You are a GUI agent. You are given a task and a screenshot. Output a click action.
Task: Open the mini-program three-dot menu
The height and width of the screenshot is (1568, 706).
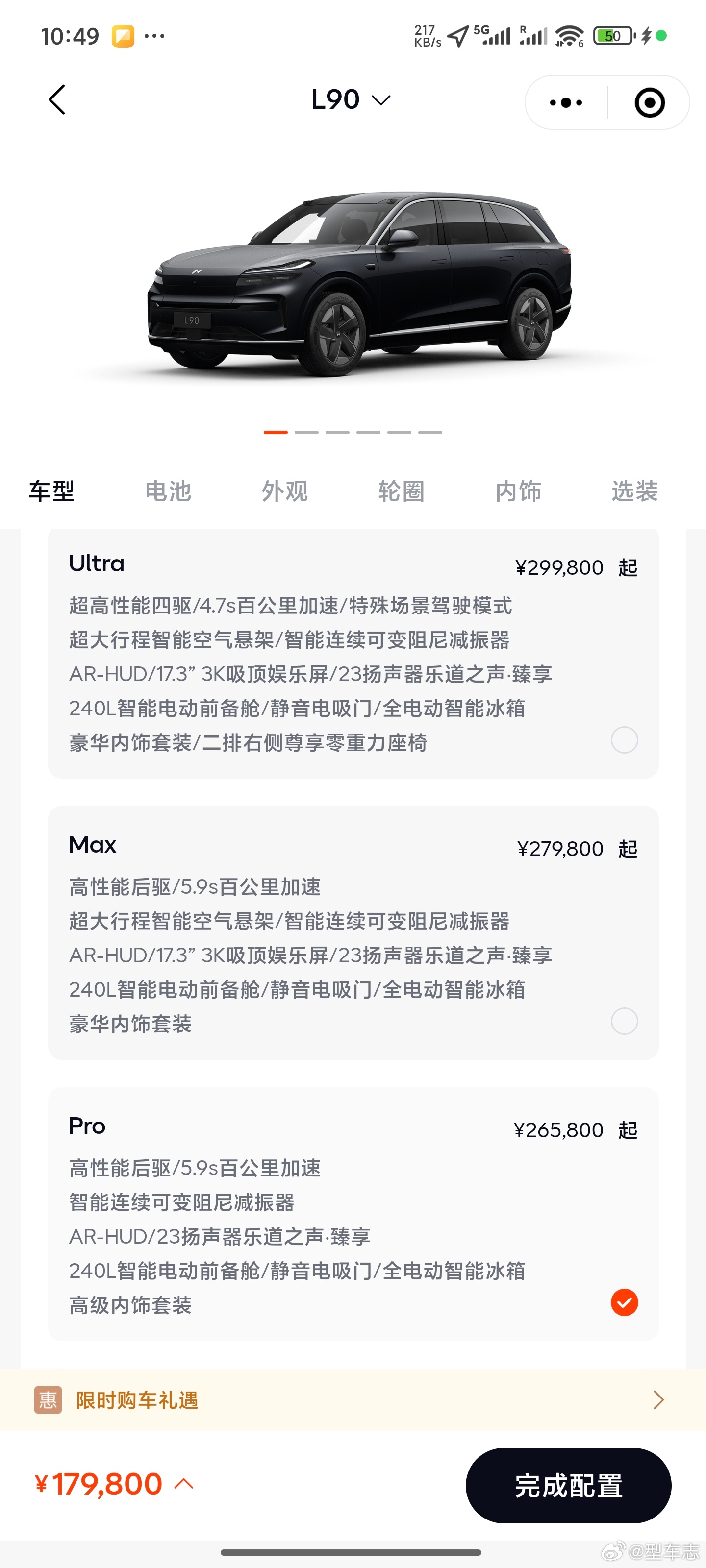[566, 102]
